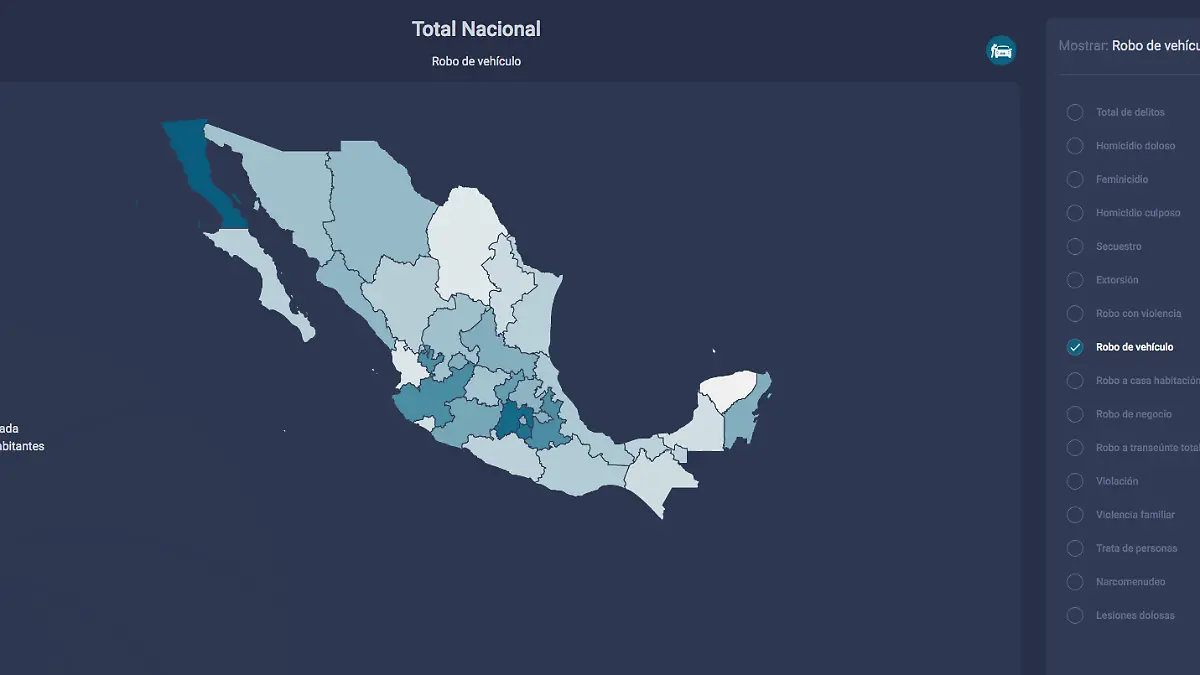Choose Lesiones dolosas at list bottom
The image size is (1200, 675).
coord(1075,615)
